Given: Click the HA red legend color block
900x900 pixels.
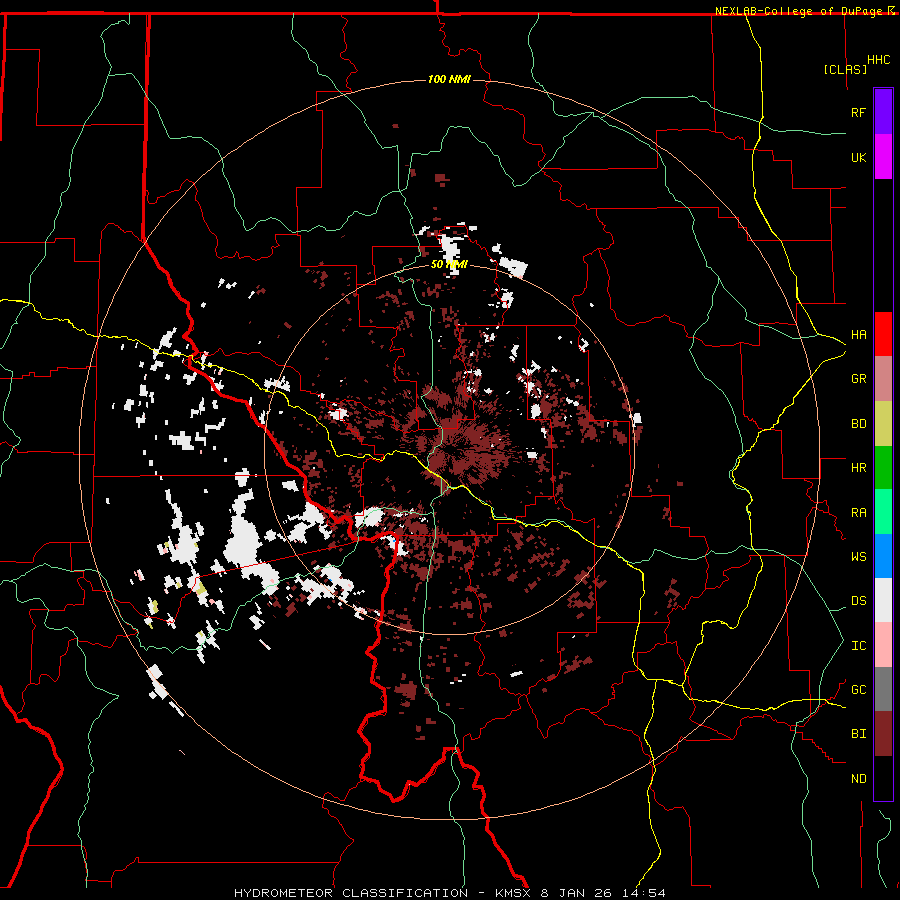Looking at the screenshot, I should pyautogui.click(x=883, y=334).
